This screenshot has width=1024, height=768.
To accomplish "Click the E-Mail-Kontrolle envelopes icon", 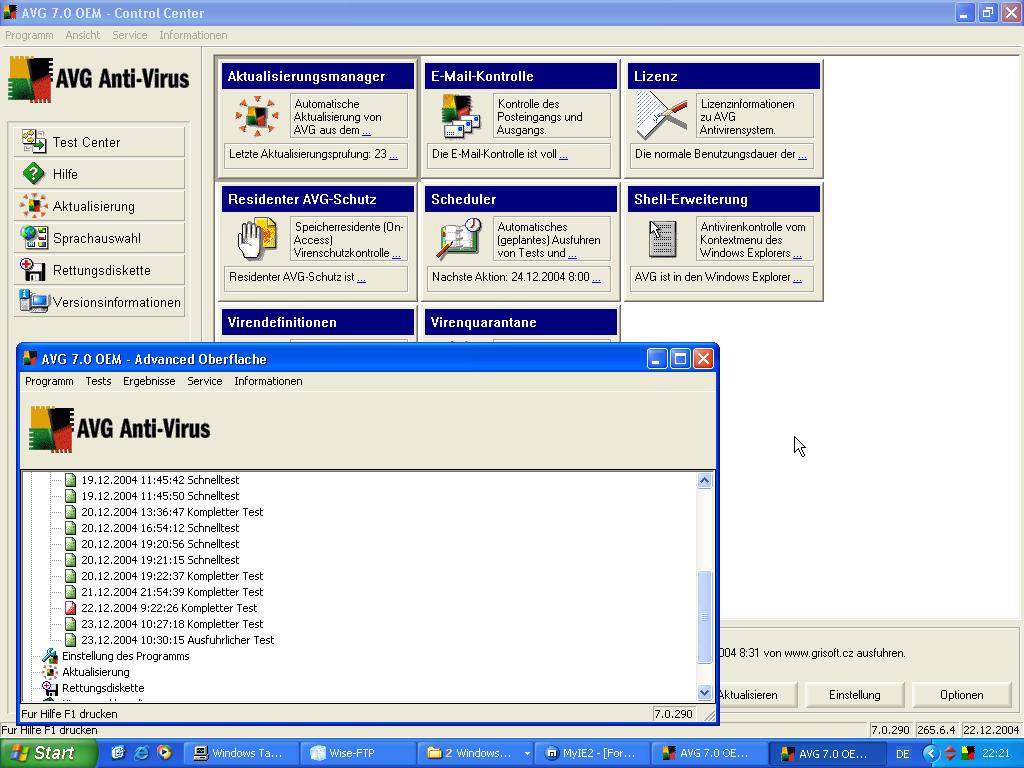I will [461, 116].
